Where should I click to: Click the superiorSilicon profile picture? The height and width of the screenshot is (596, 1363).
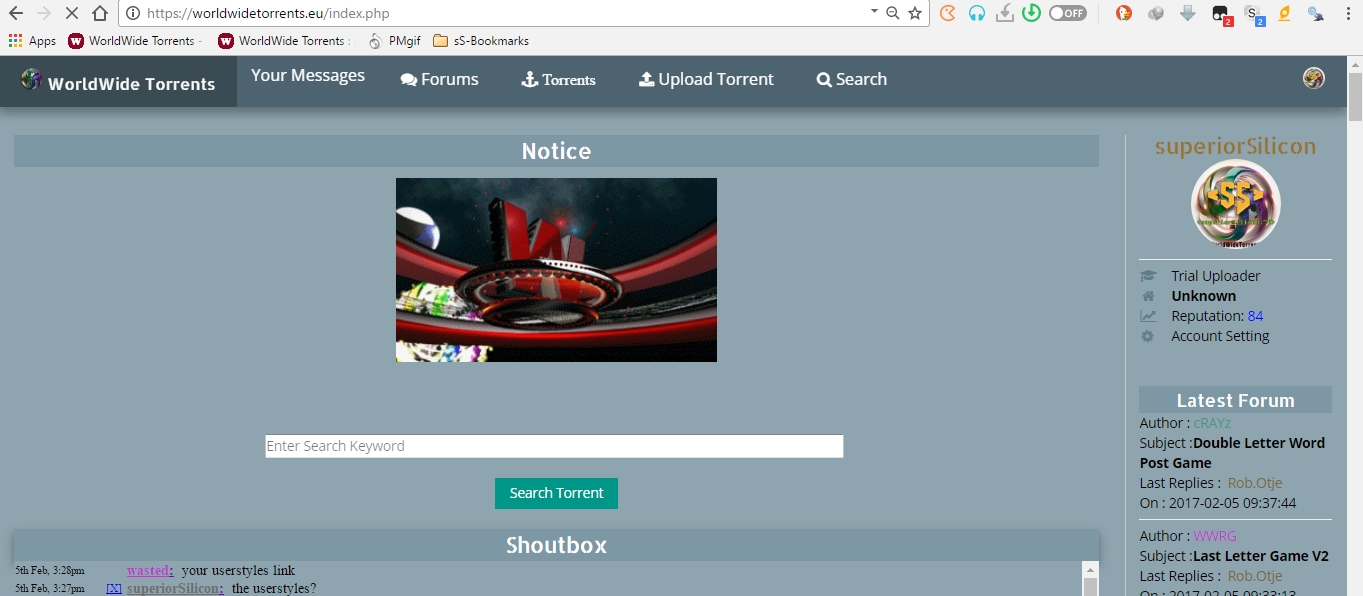pyautogui.click(x=1235, y=205)
